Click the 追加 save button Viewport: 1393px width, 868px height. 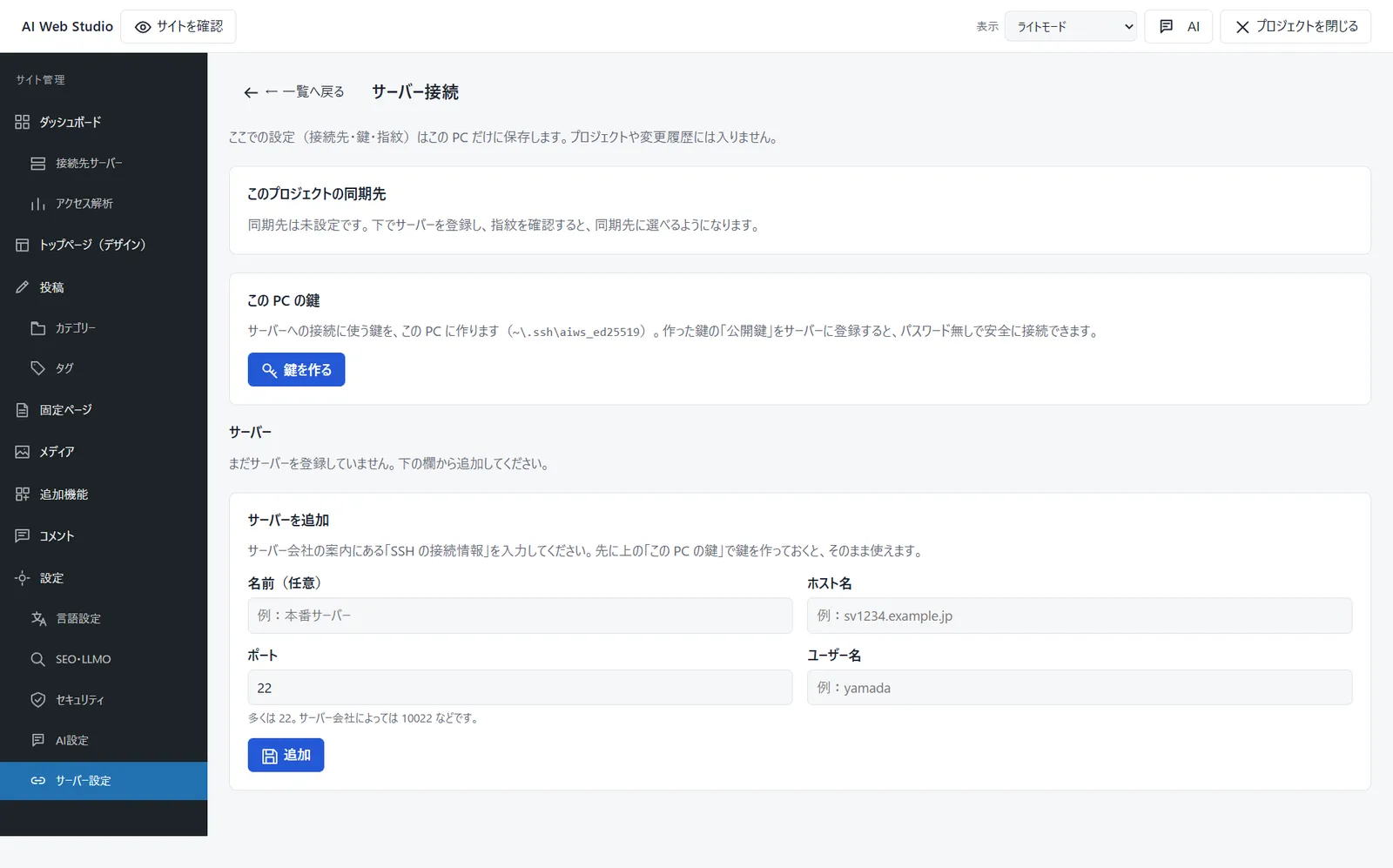tap(286, 755)
